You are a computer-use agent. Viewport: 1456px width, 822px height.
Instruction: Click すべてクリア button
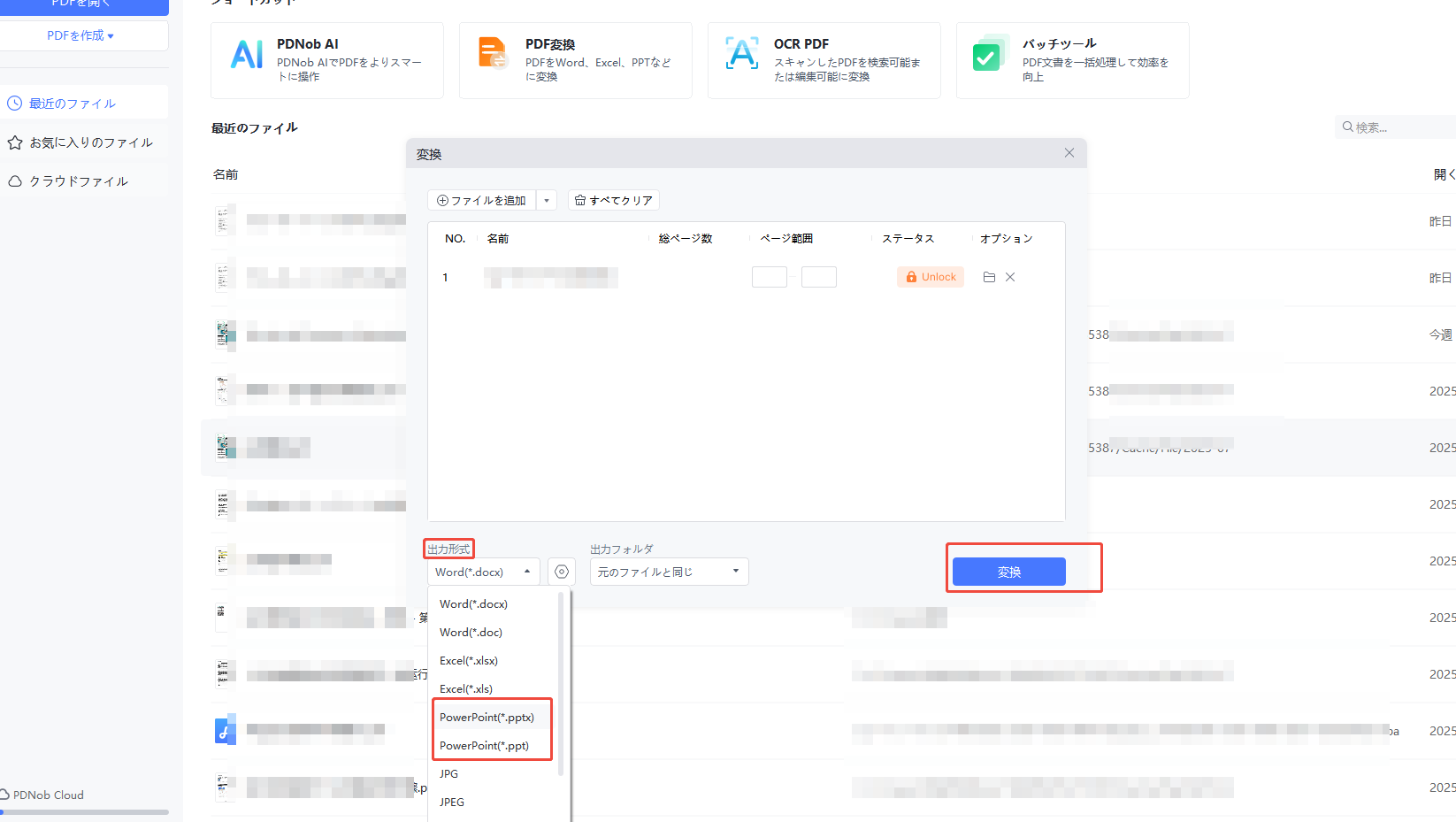(614, 201)
